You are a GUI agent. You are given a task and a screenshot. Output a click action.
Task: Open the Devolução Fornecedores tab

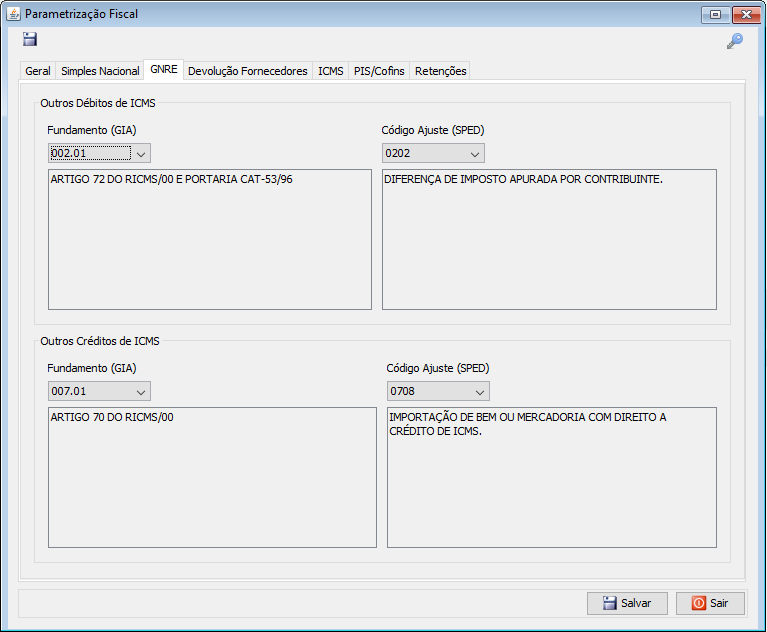point(247,71)
